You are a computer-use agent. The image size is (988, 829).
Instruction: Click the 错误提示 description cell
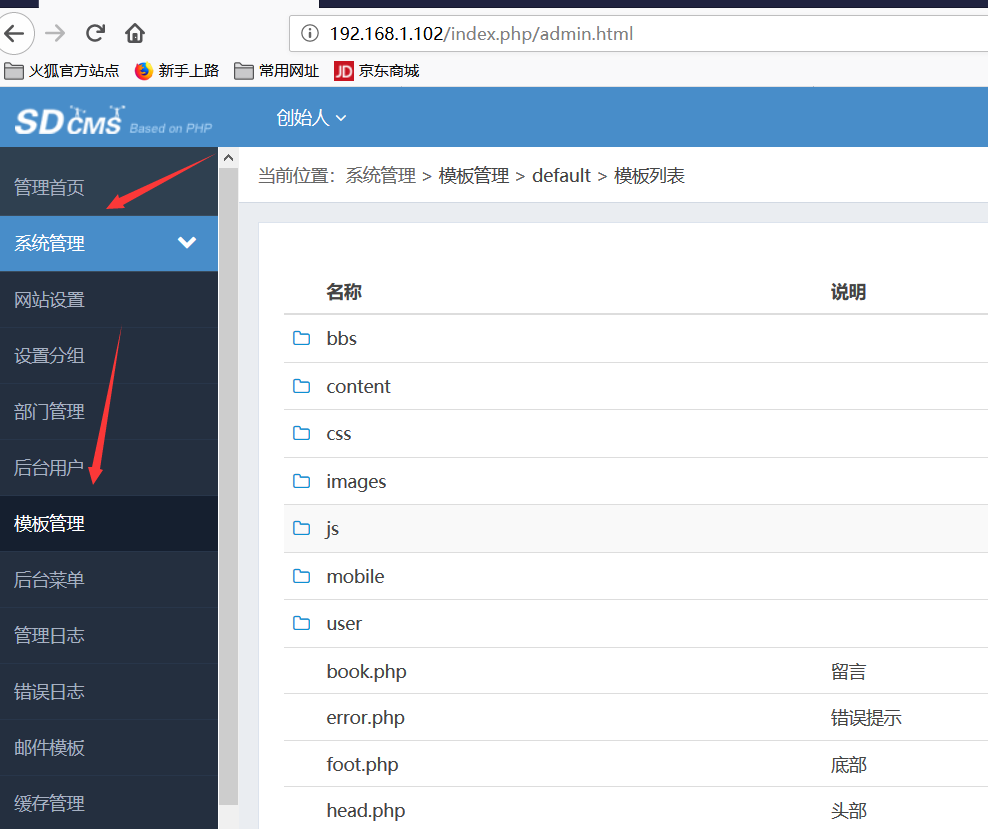[866, 718]
